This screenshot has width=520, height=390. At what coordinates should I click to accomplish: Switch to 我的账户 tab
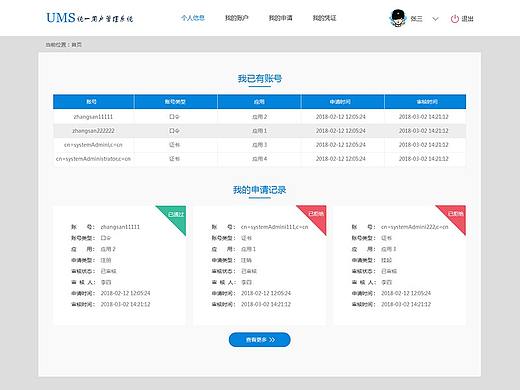(237, 18)
